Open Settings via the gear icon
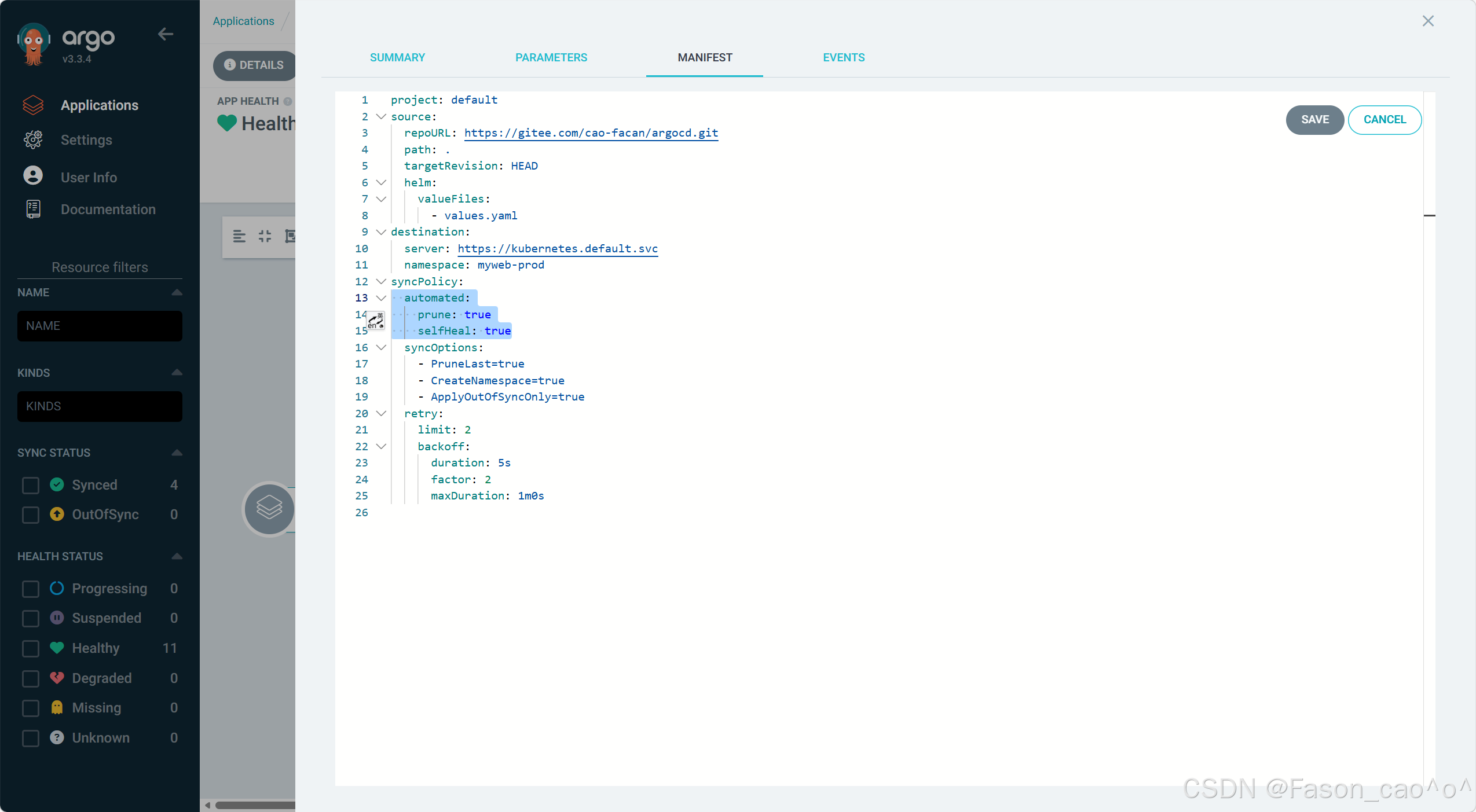This screenshot has width=1476, height=812. 33,139
